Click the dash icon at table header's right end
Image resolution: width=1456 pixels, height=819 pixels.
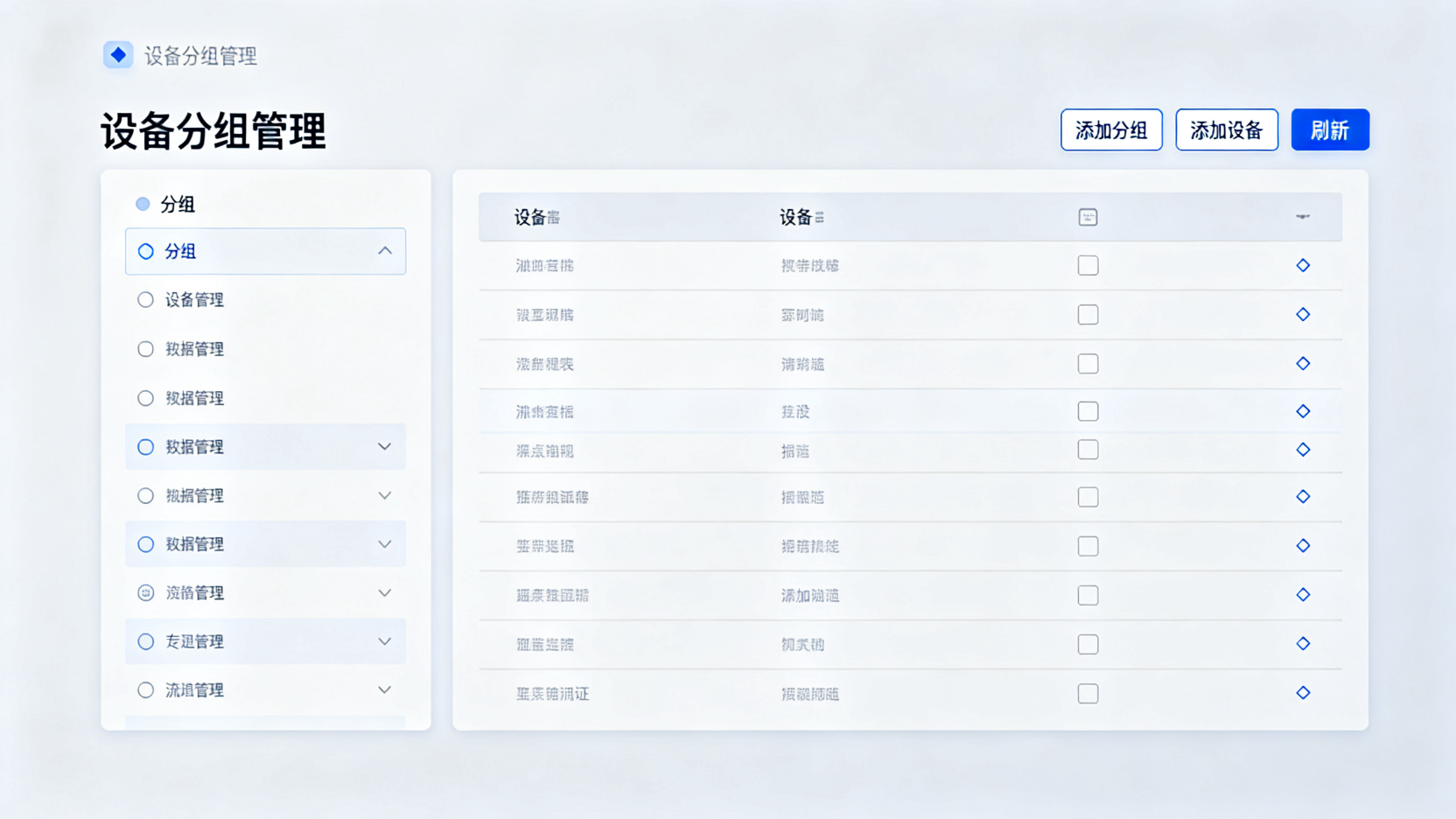pos(1303,216)
